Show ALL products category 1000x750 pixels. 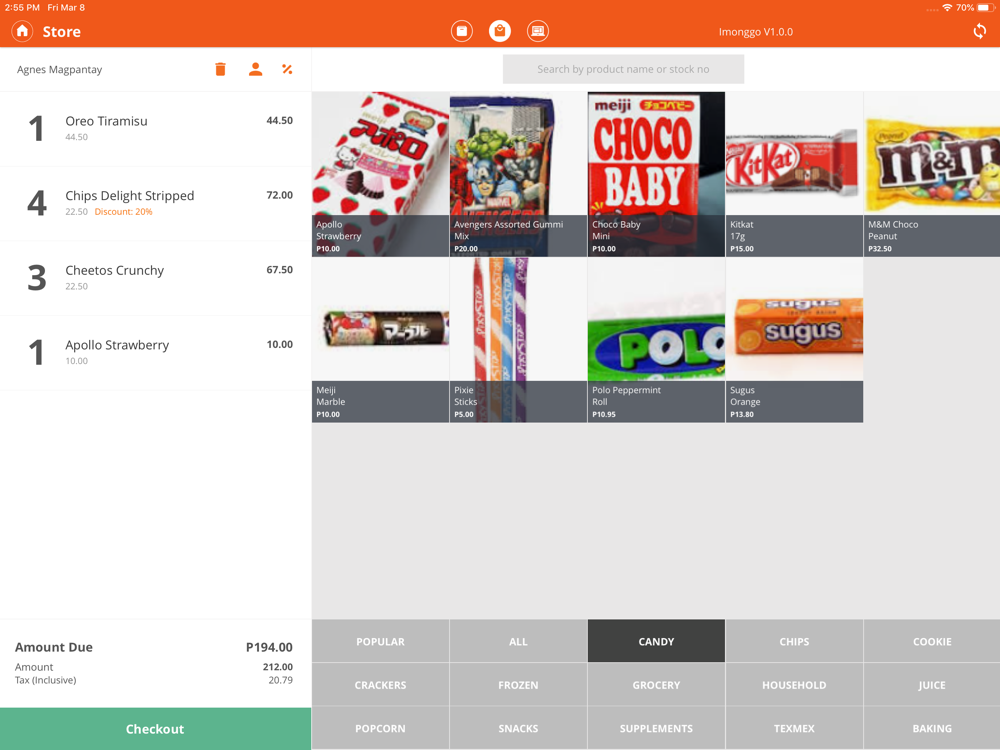pyautogui.click(x=518, y=642)
